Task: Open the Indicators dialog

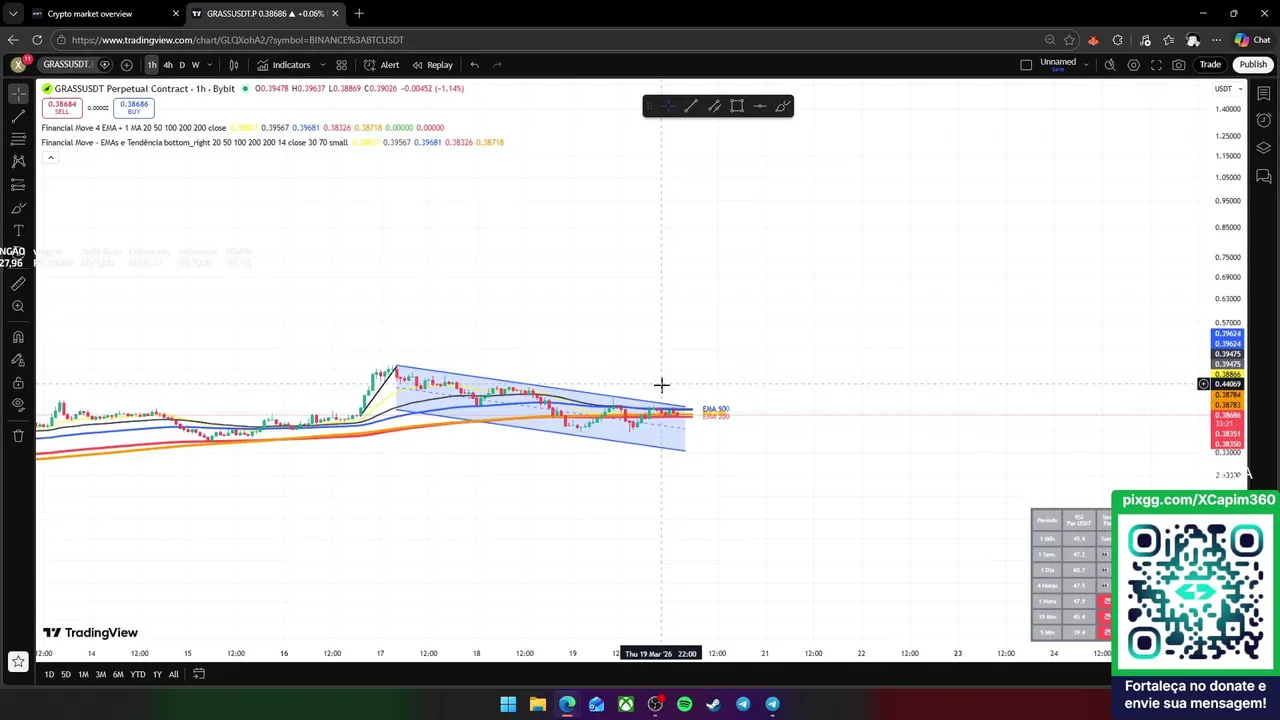Action: (284, 65)
